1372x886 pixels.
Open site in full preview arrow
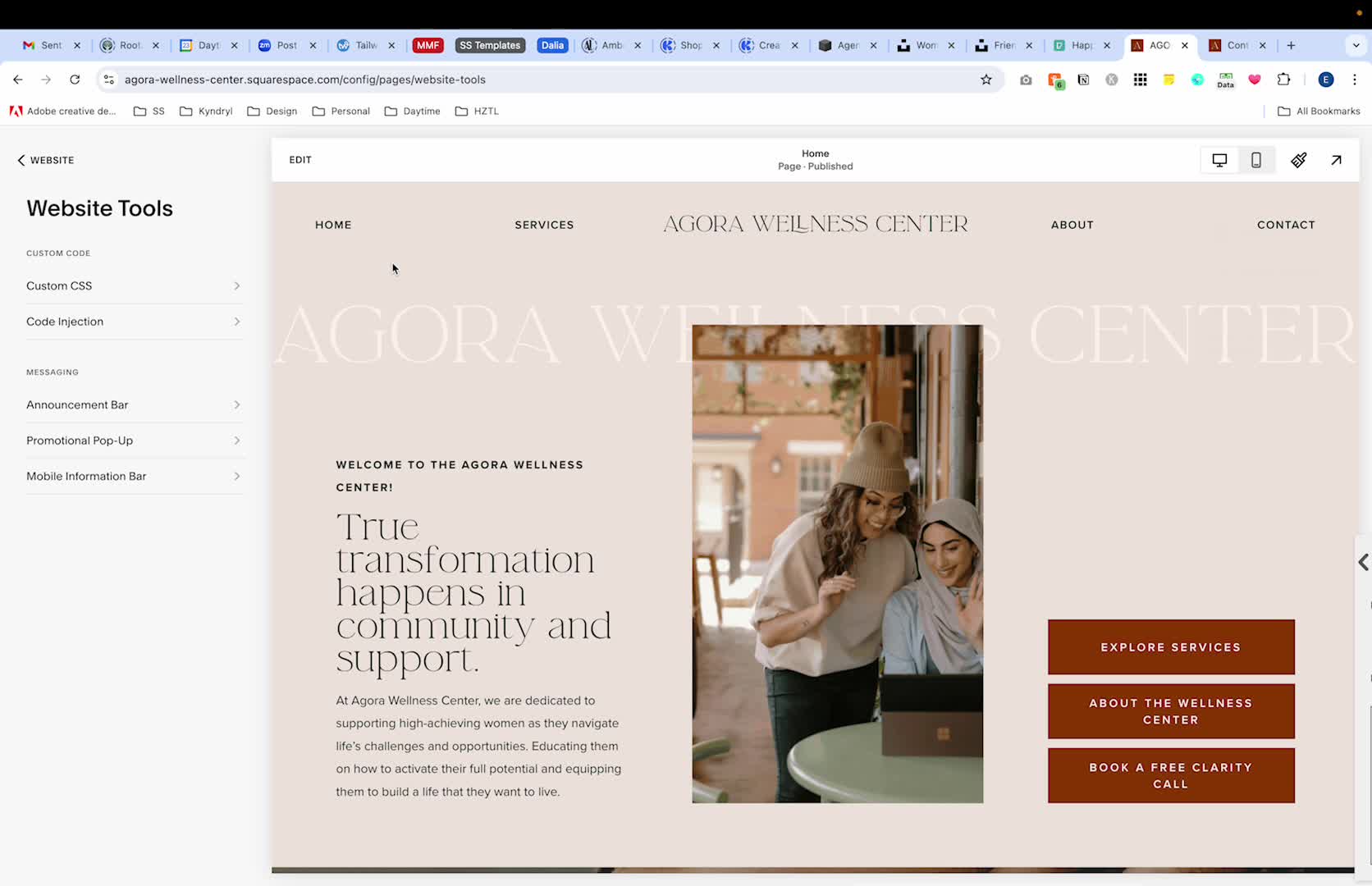click(1336, 160)
